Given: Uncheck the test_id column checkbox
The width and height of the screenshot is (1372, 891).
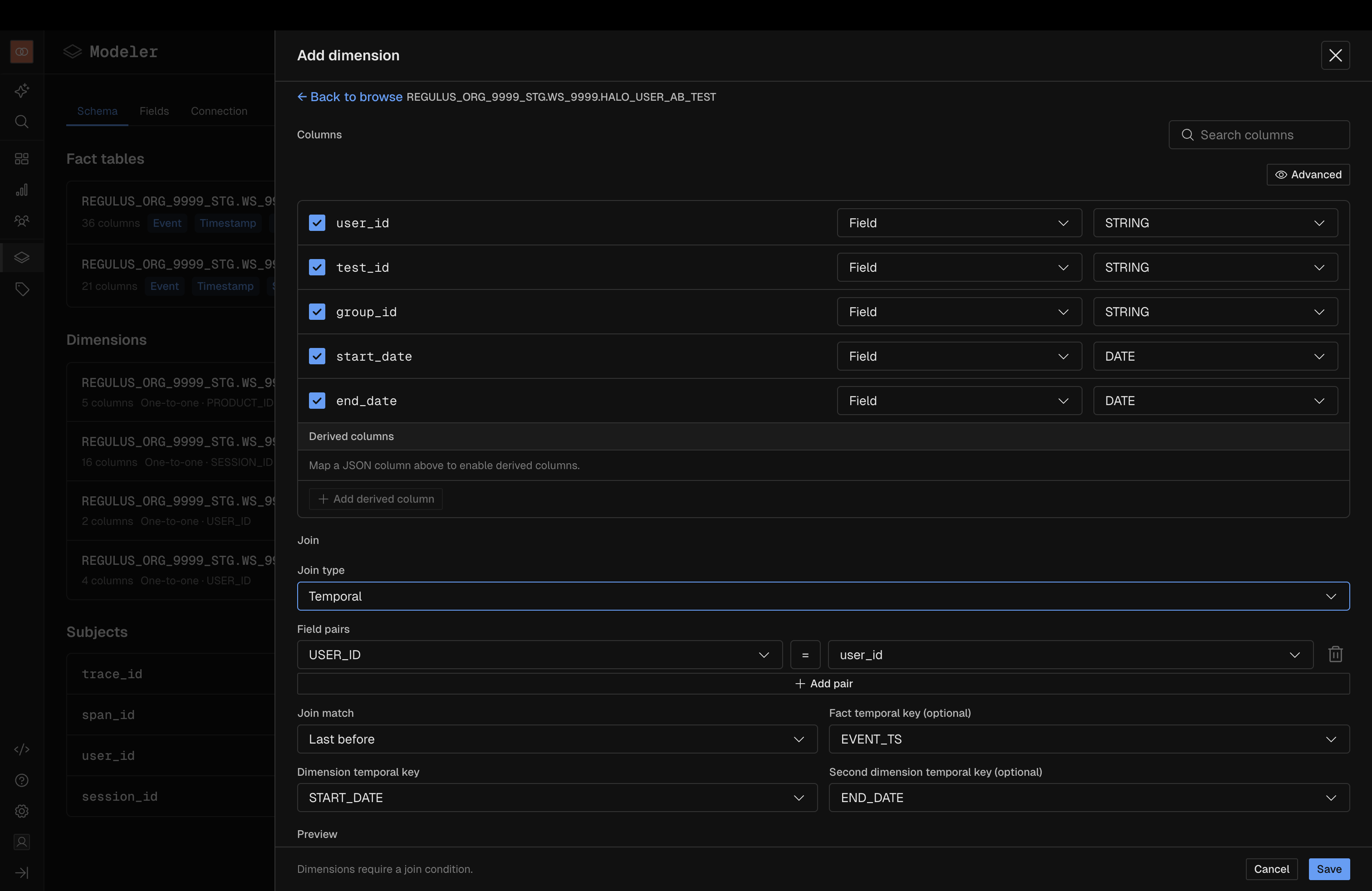Looking at the screenshot, I should 317,267.
